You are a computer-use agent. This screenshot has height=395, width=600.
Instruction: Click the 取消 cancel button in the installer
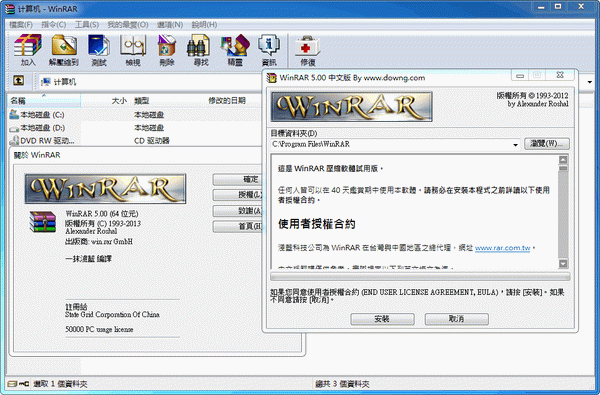(x=457, y=319)
